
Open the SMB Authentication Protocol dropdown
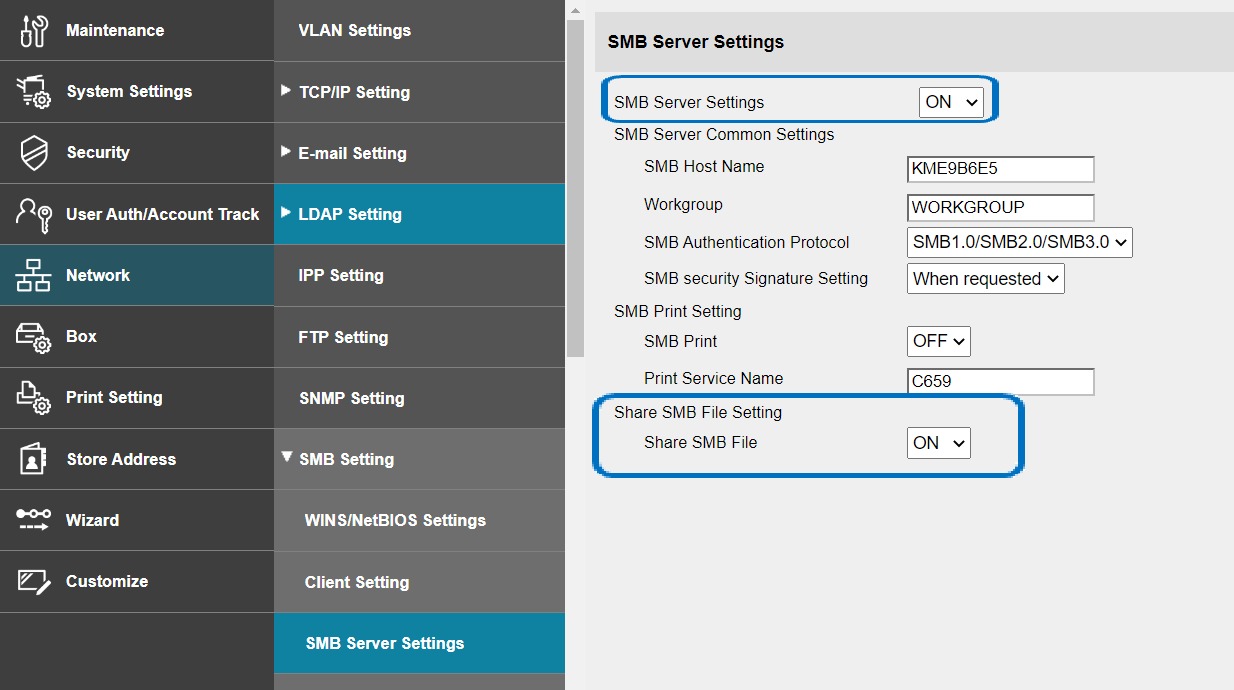click(x=1019, y=242)
